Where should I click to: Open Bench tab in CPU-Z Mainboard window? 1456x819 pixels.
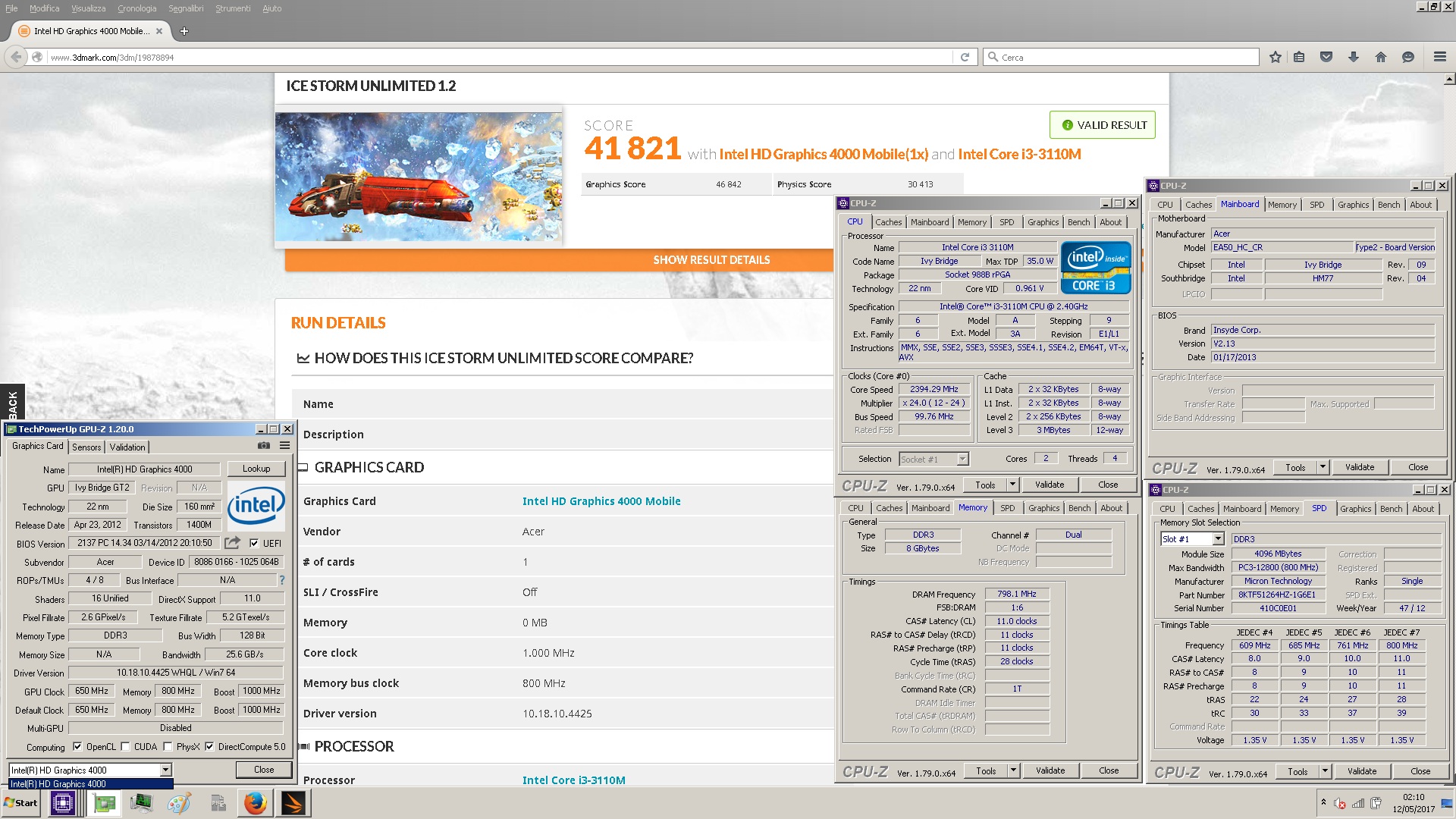[x=1389, y=205]
